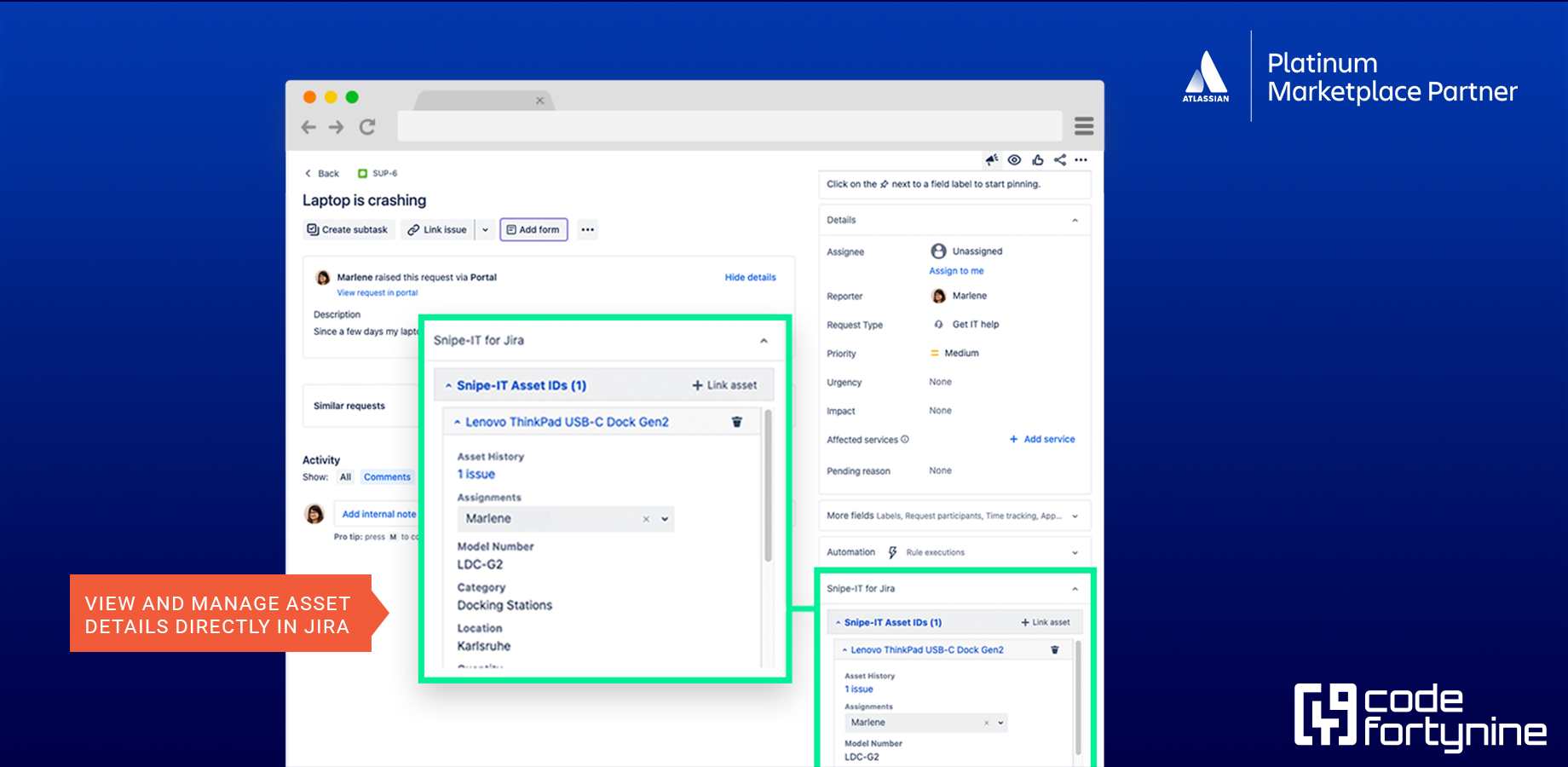Click the feedback megaphone icon
This screenshot has height=767, width=1568.
pos(992,159)
